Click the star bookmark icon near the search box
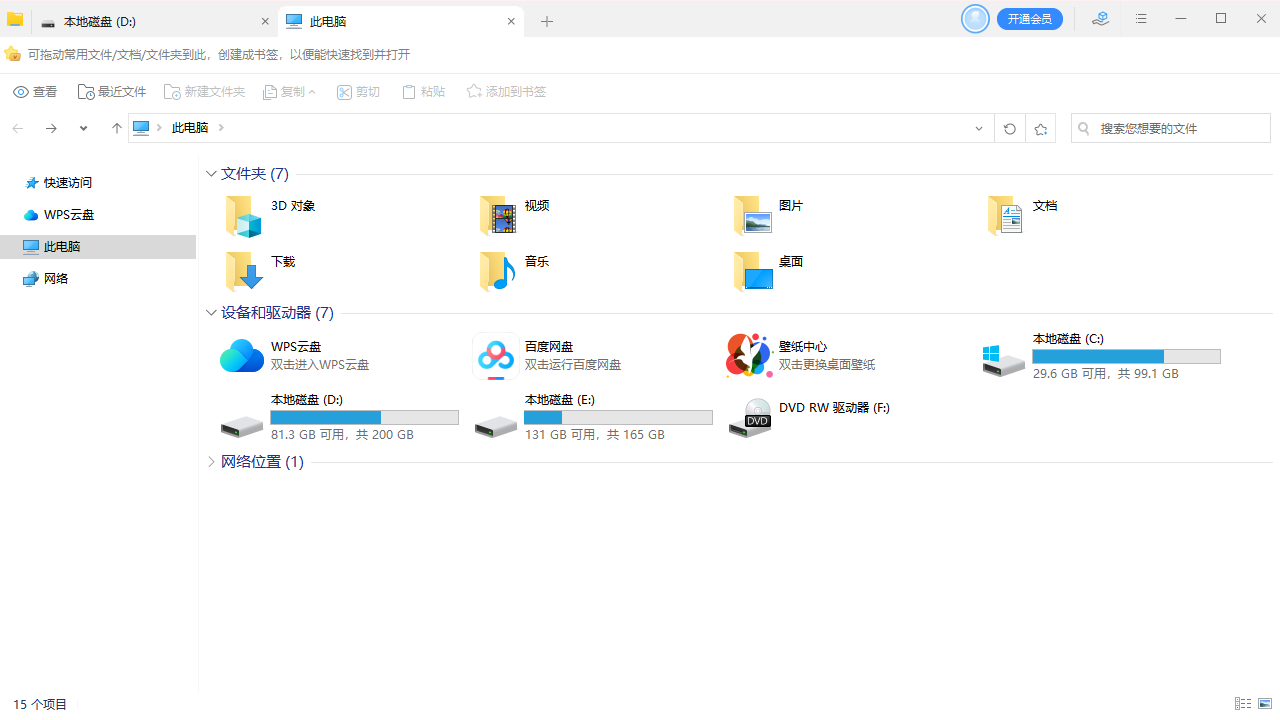The image size is (1280, 720). 1040,128
